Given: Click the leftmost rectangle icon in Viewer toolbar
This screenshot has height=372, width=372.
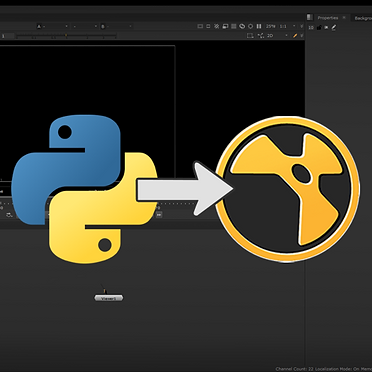Looking at the screenshot, I should pyautogui.click(x=200, y=26).
